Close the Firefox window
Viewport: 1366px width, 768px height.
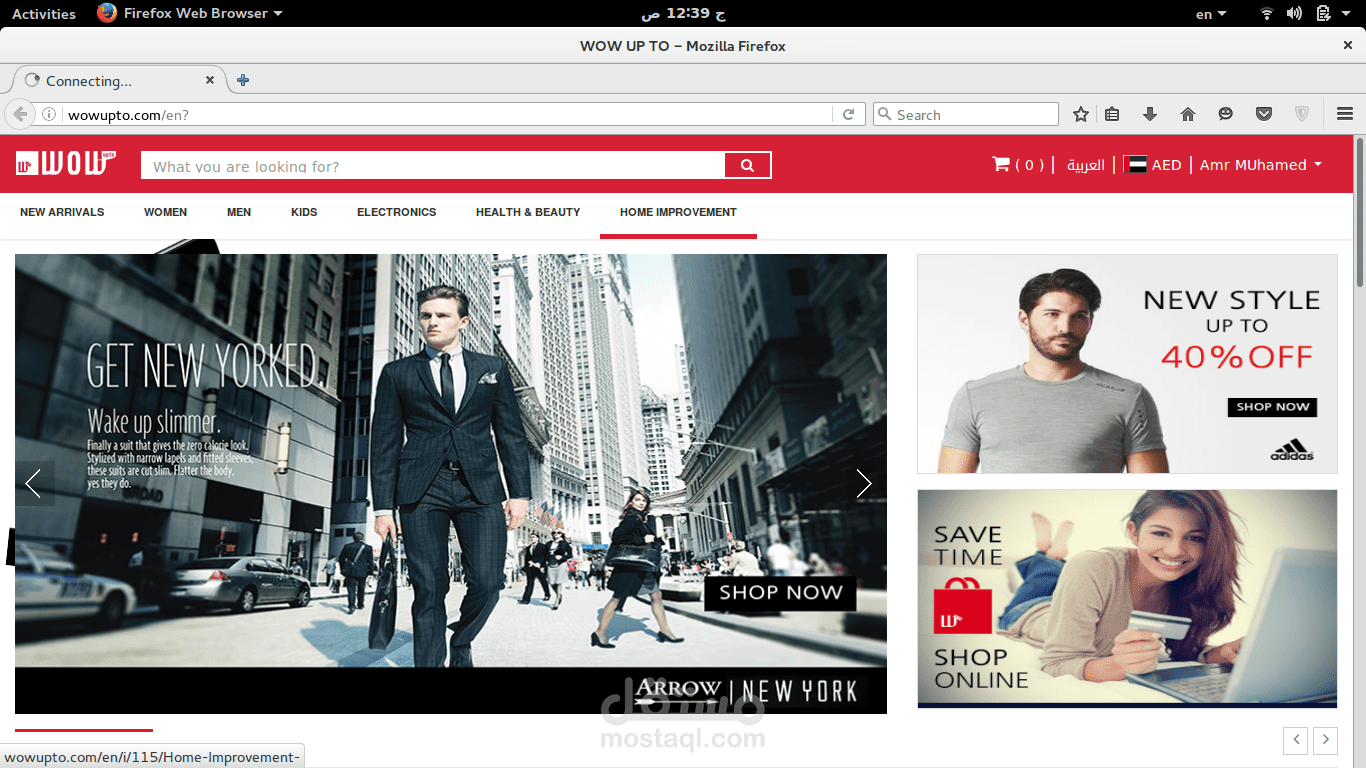[1347, 46]
